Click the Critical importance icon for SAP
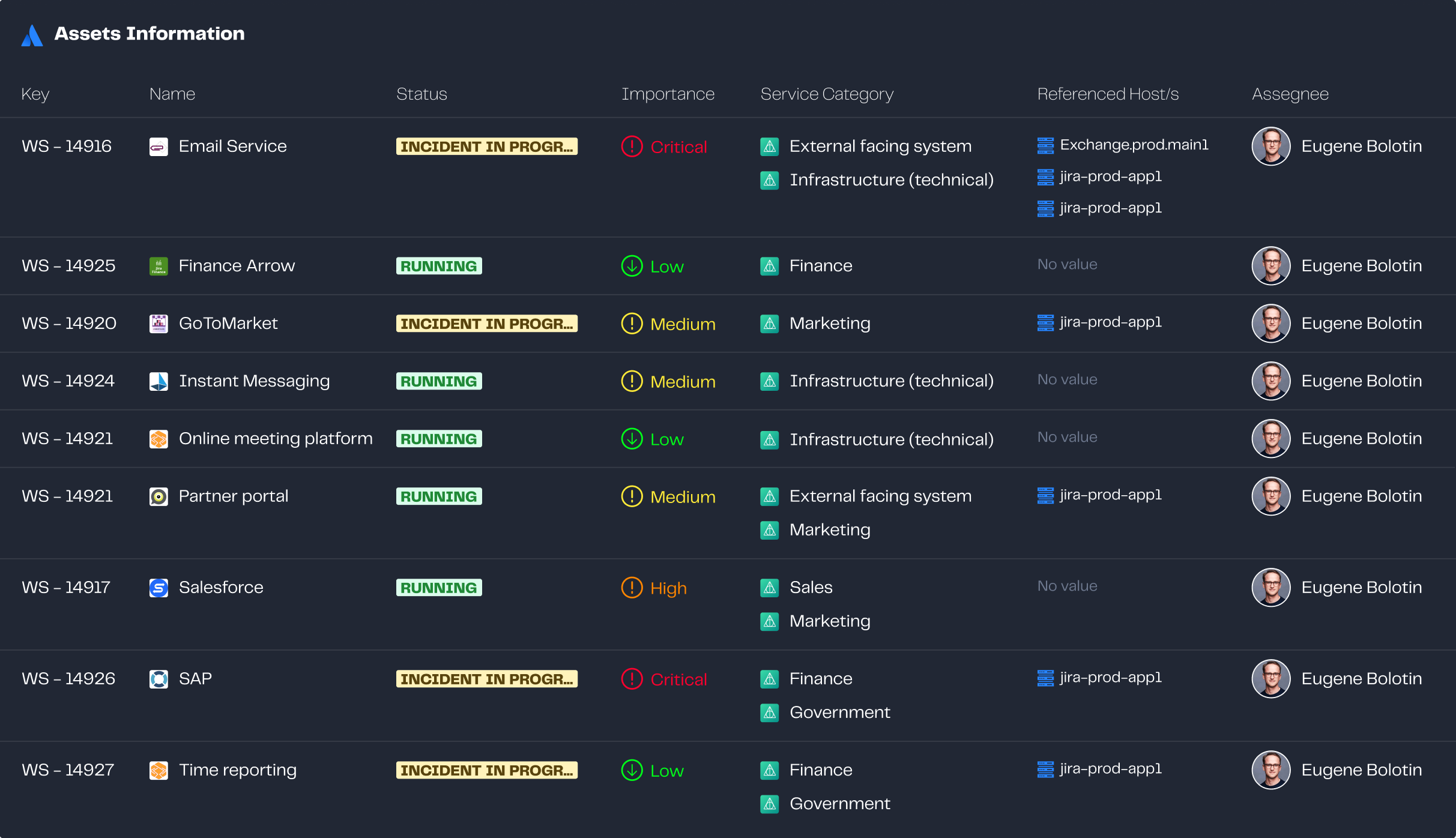 (632, 680)
